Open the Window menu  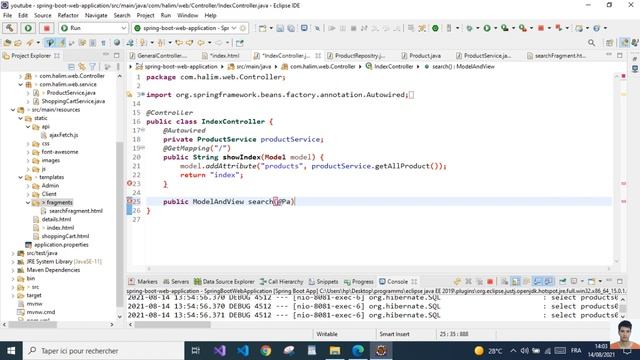point(187,15)
